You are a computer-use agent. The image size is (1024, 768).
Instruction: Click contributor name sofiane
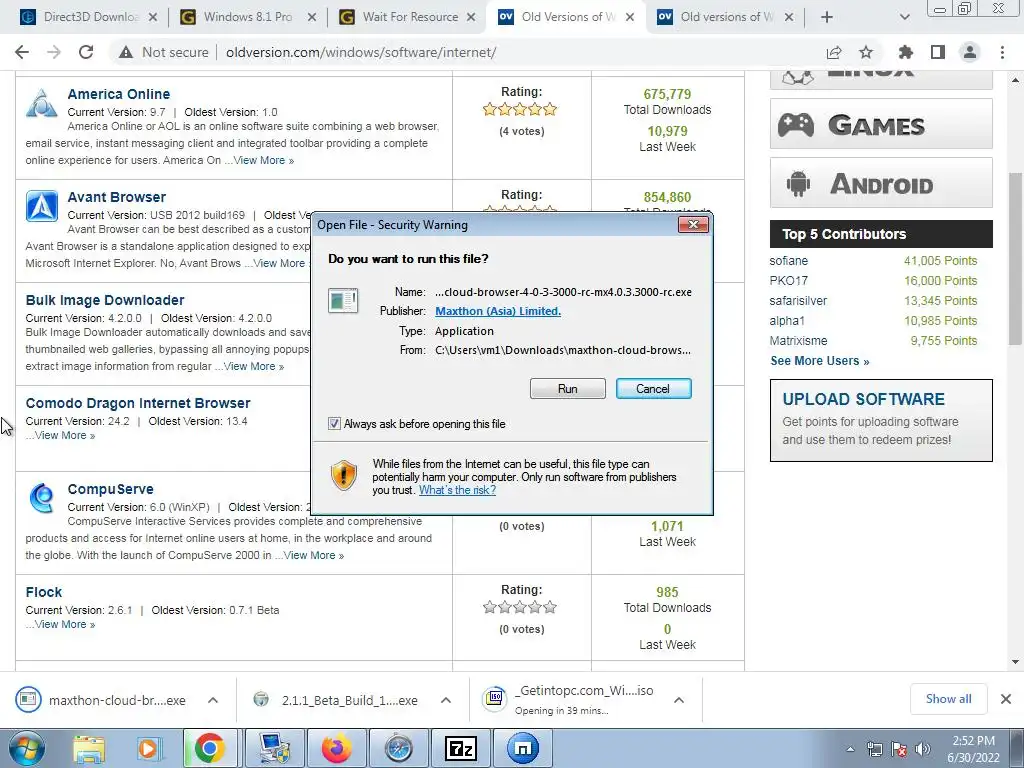tap(788, 261)
